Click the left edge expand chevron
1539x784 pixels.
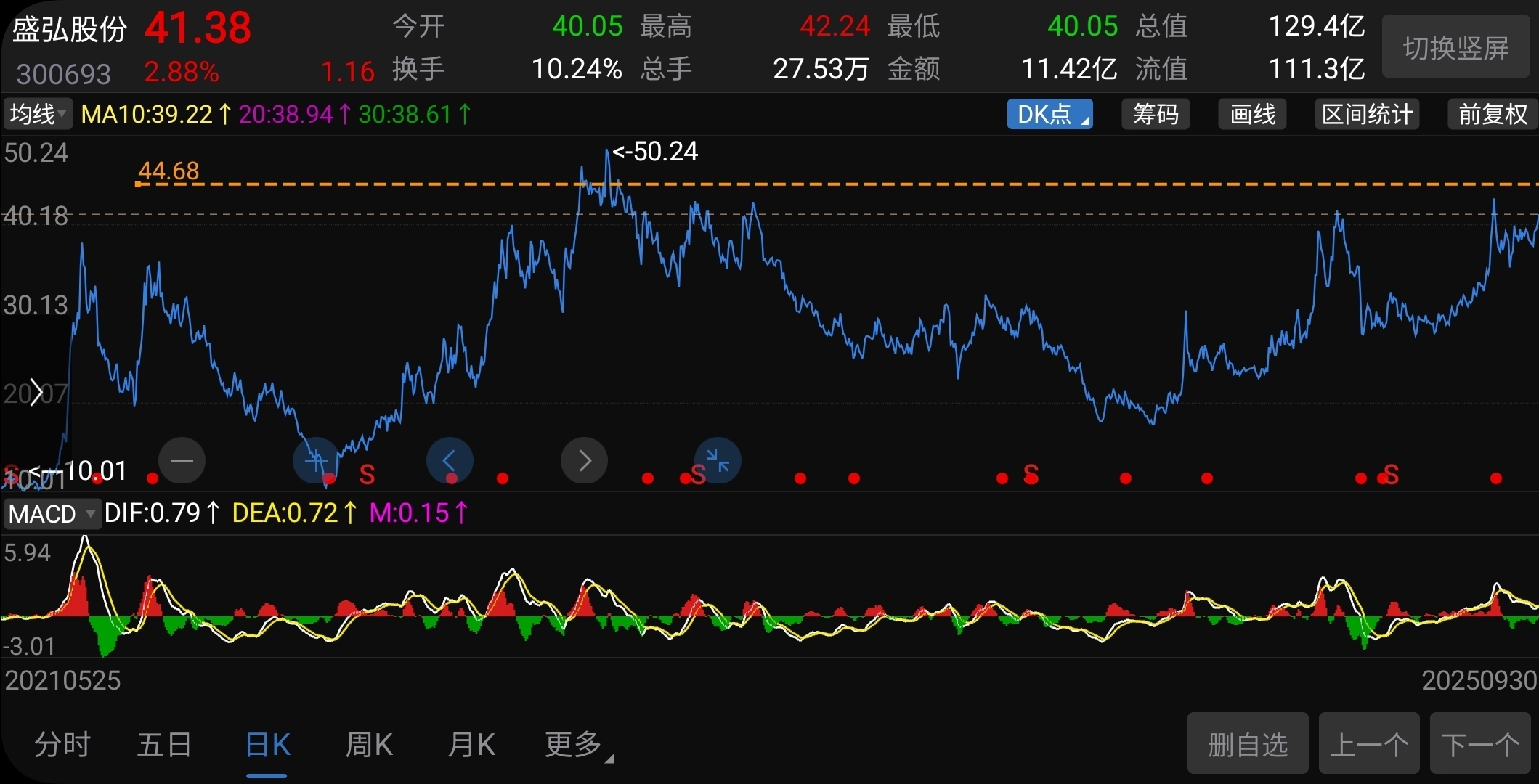pos(36,393)
